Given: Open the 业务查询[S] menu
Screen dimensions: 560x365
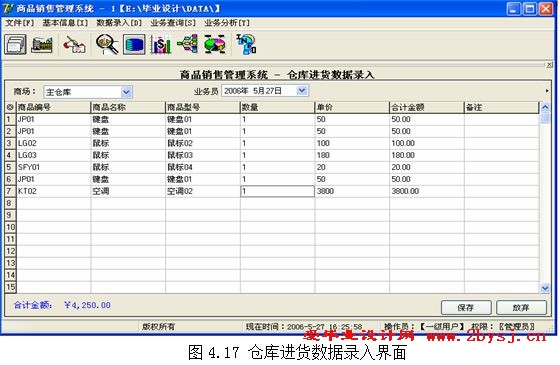Looking at the screenshot, I should click(173, 23).
